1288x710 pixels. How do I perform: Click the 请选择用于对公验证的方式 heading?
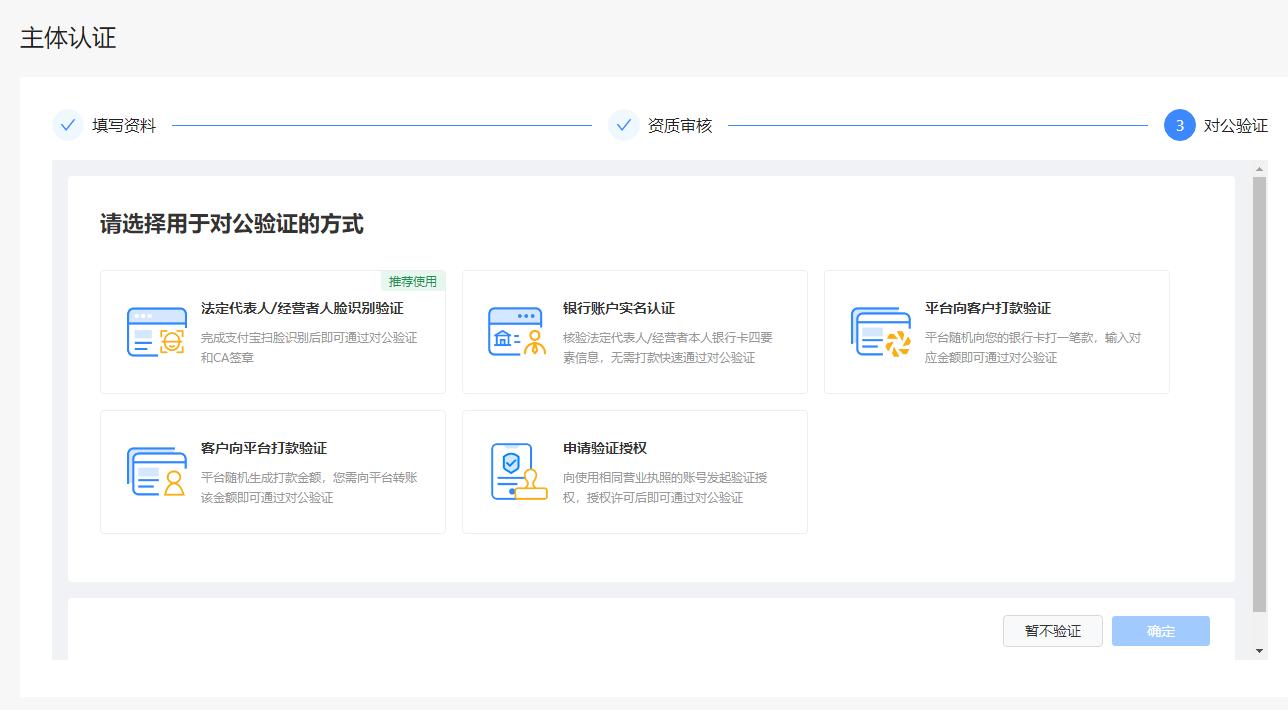coord(232,224)
